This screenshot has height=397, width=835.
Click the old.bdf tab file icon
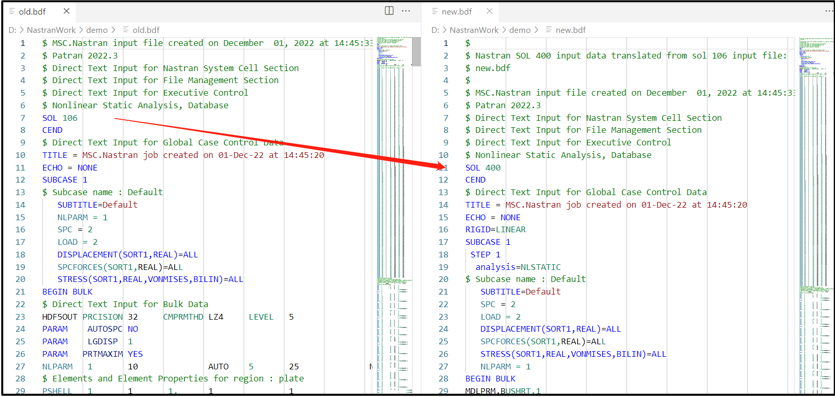[12, 11]
